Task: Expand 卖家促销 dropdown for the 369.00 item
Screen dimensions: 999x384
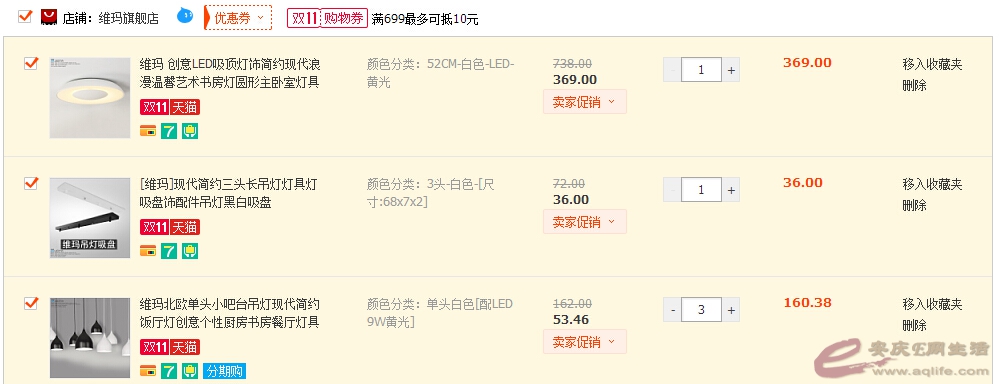Action: pos(585,102)
